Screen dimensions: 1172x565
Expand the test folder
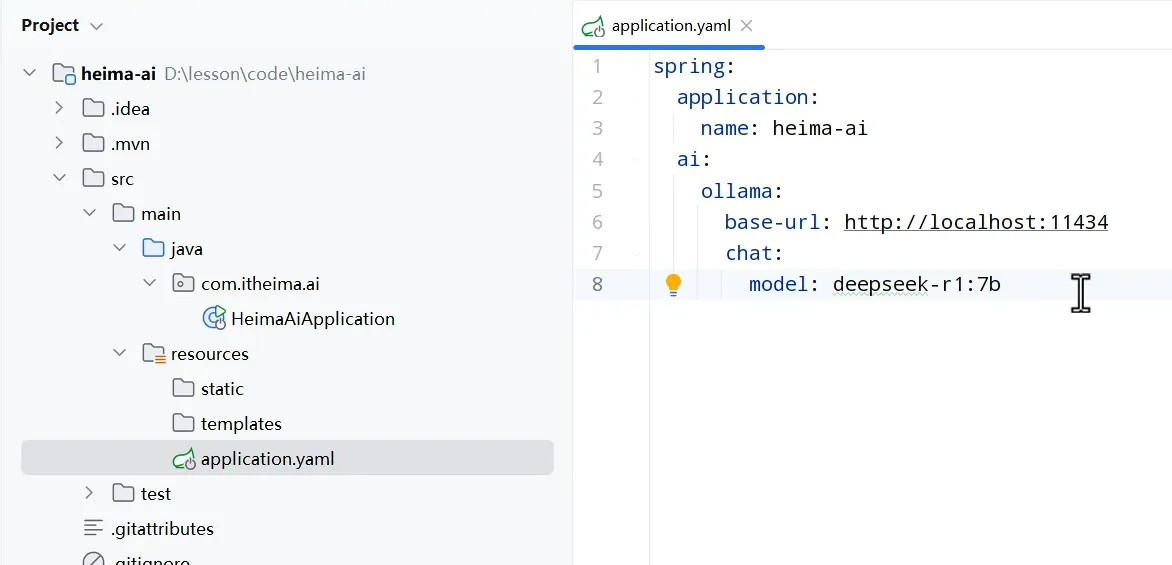[x=90, y=493]
